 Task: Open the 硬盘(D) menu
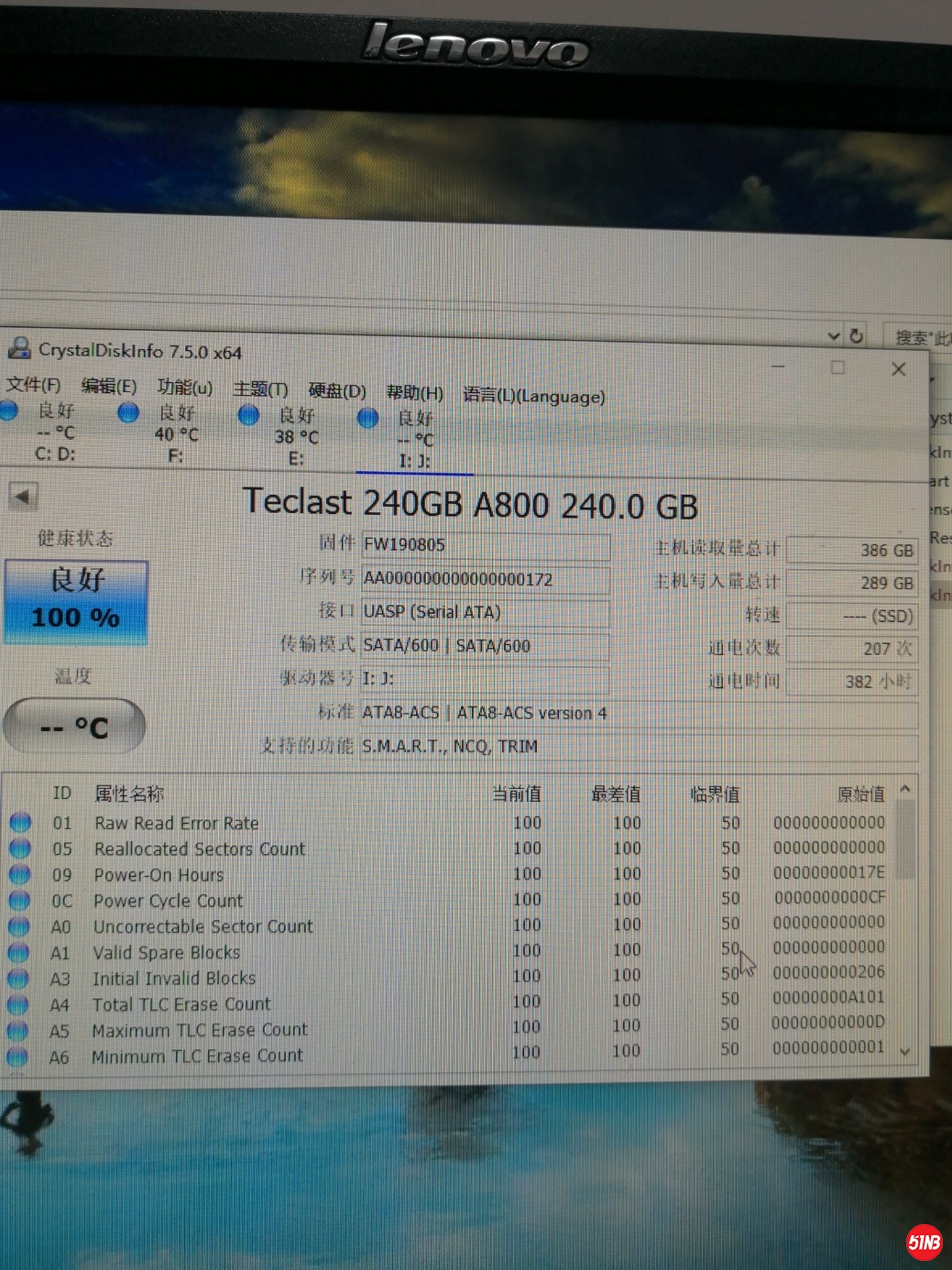(337, 391)
